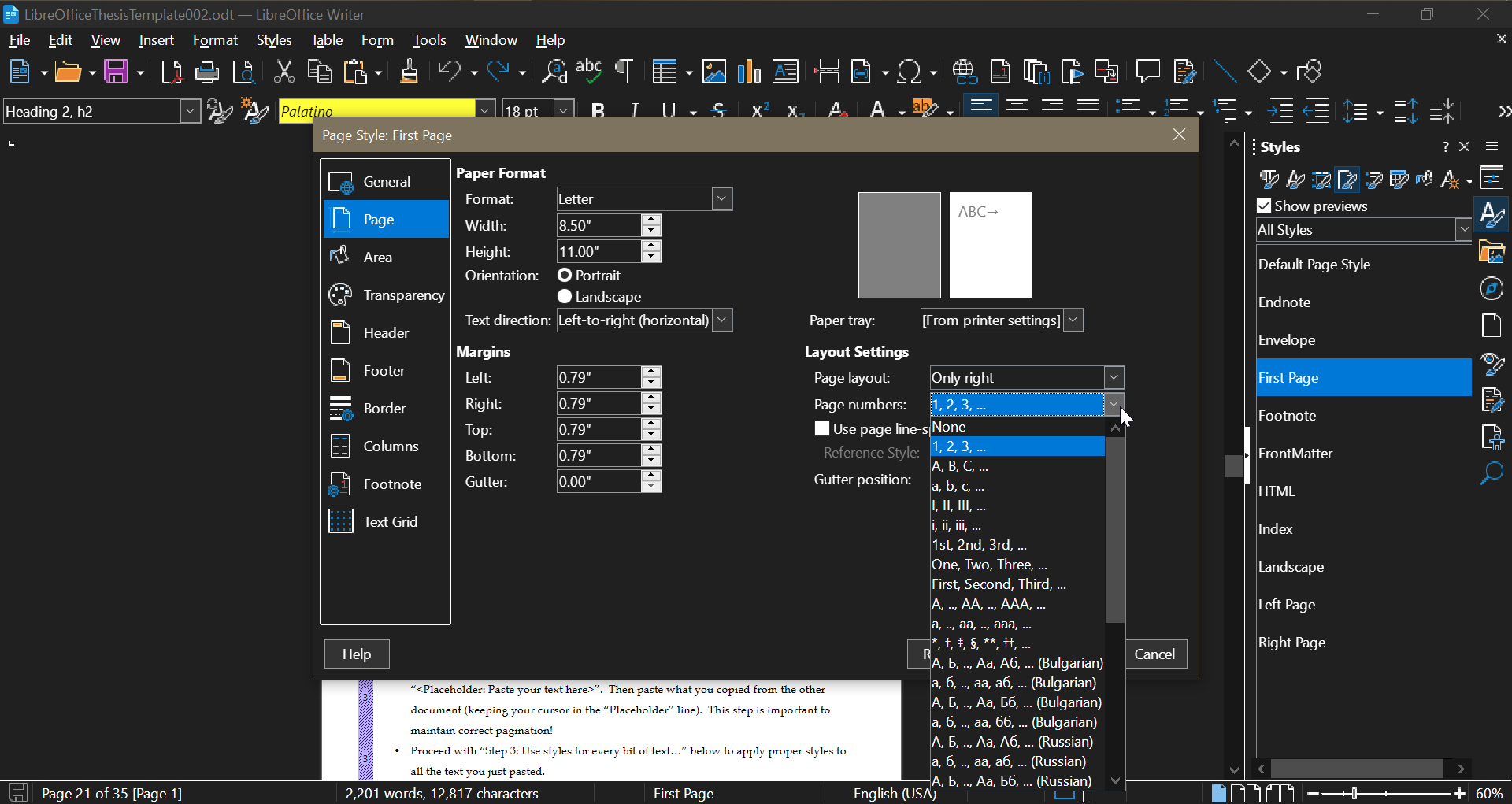Screen dimensions: 1512x804
Task: Select Page Styles icon in Styles panel
Action: (x=1347, y=180)
